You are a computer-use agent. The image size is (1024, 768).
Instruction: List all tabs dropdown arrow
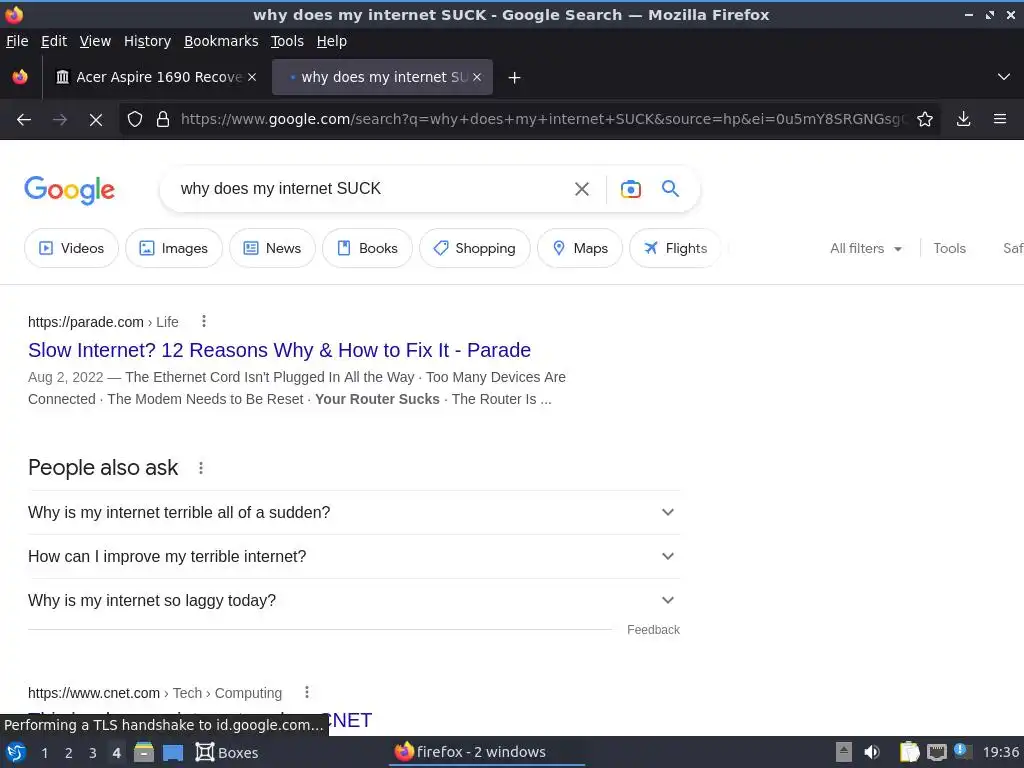tap(1004, 77)
